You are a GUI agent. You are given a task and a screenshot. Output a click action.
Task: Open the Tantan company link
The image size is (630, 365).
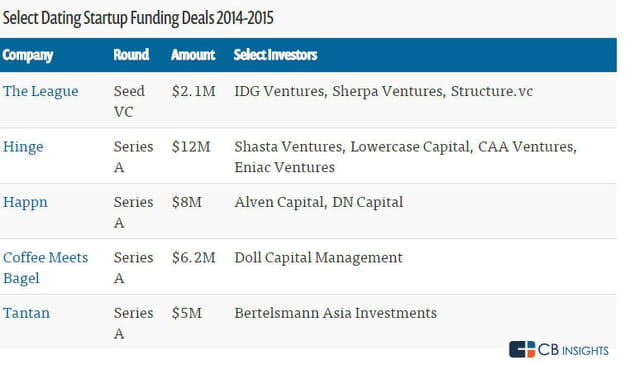[27, 313]
